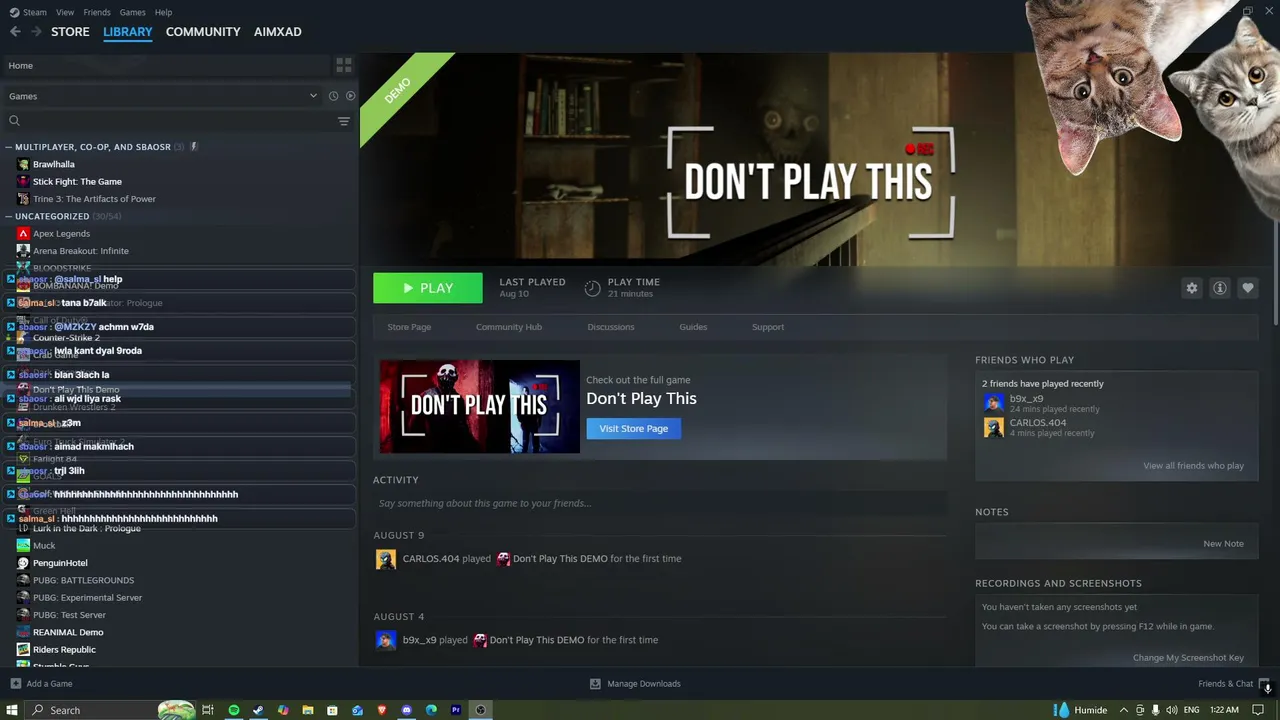Click CARLOS.404 friend avatar

point(994,427)
